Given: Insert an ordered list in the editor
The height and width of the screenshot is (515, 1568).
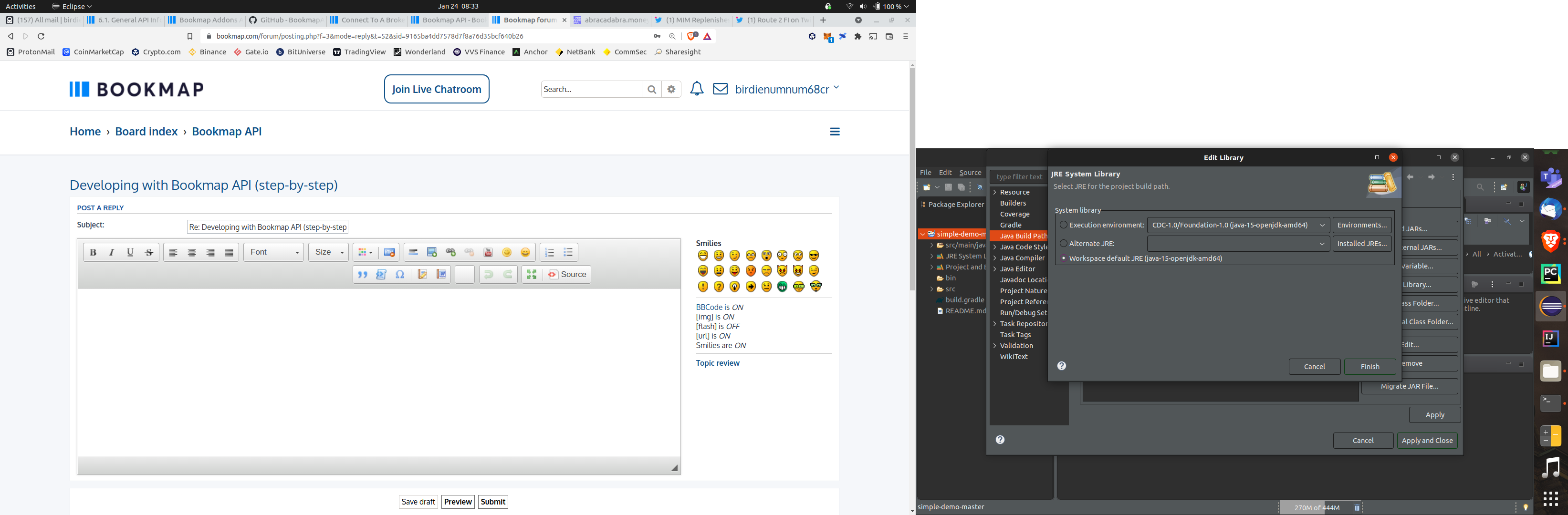Looking at the screenshot, I should [x=549, y=252].
